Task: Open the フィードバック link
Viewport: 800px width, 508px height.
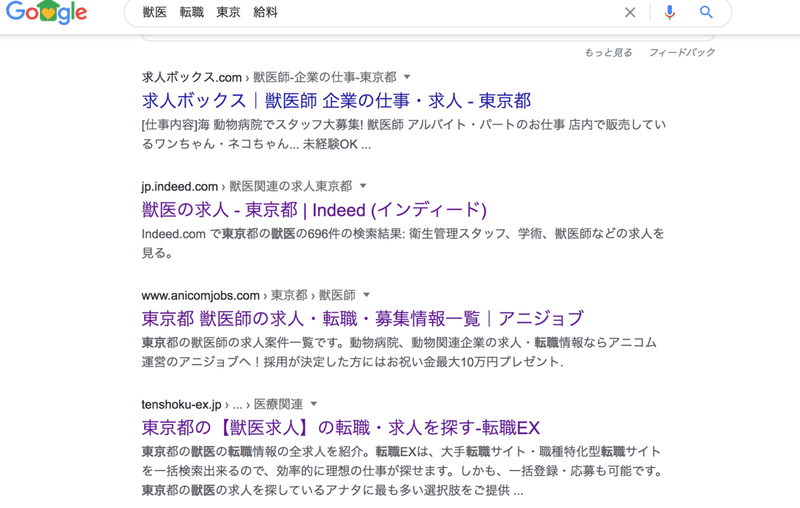Action: [682, 53]
